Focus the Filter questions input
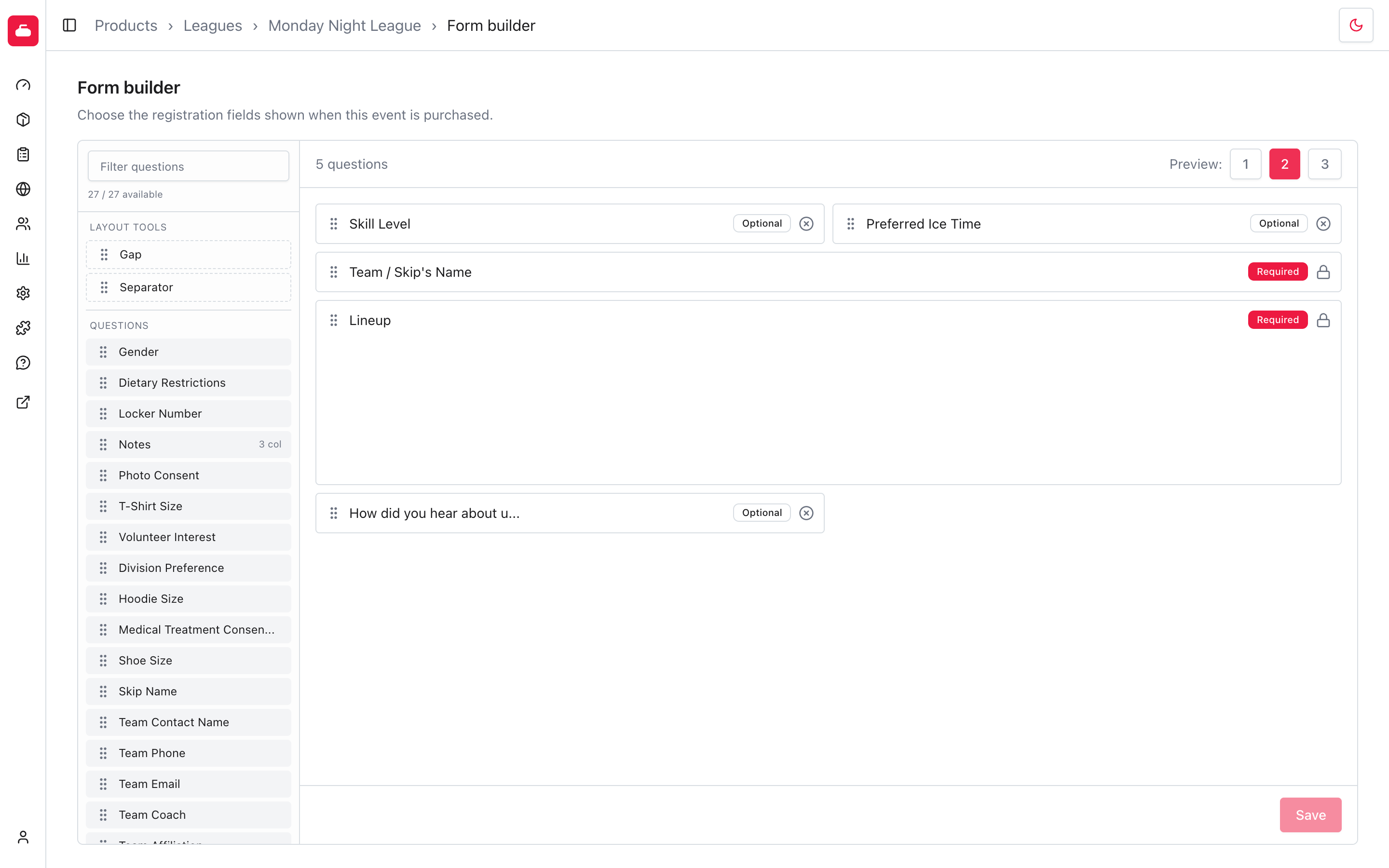This screenshot has width=1389, height=868. (x=188, y=166)
